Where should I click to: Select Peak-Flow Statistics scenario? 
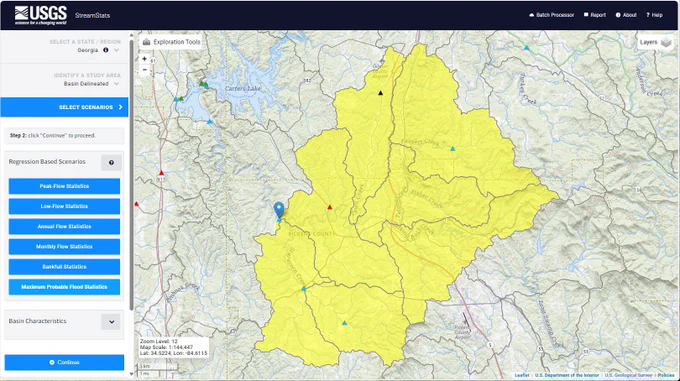coord(64,186)
